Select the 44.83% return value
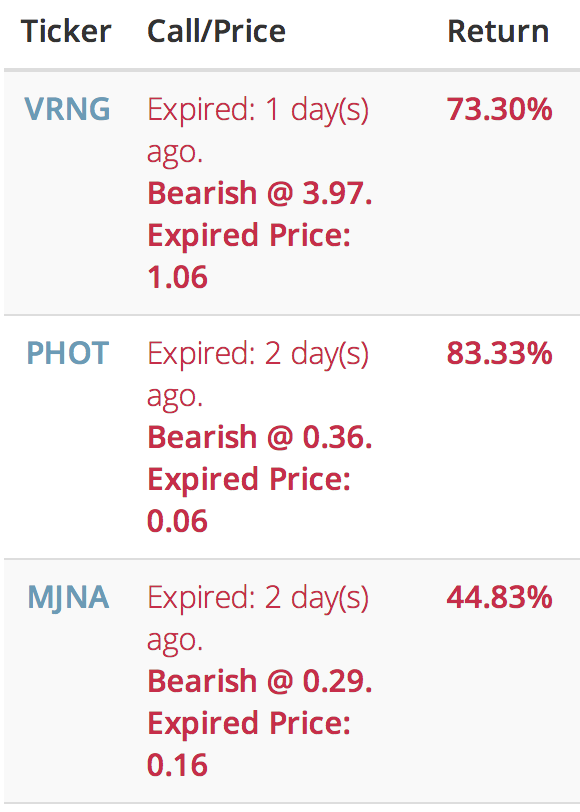This screenshot has width=580, height=812. click(500, 597)
